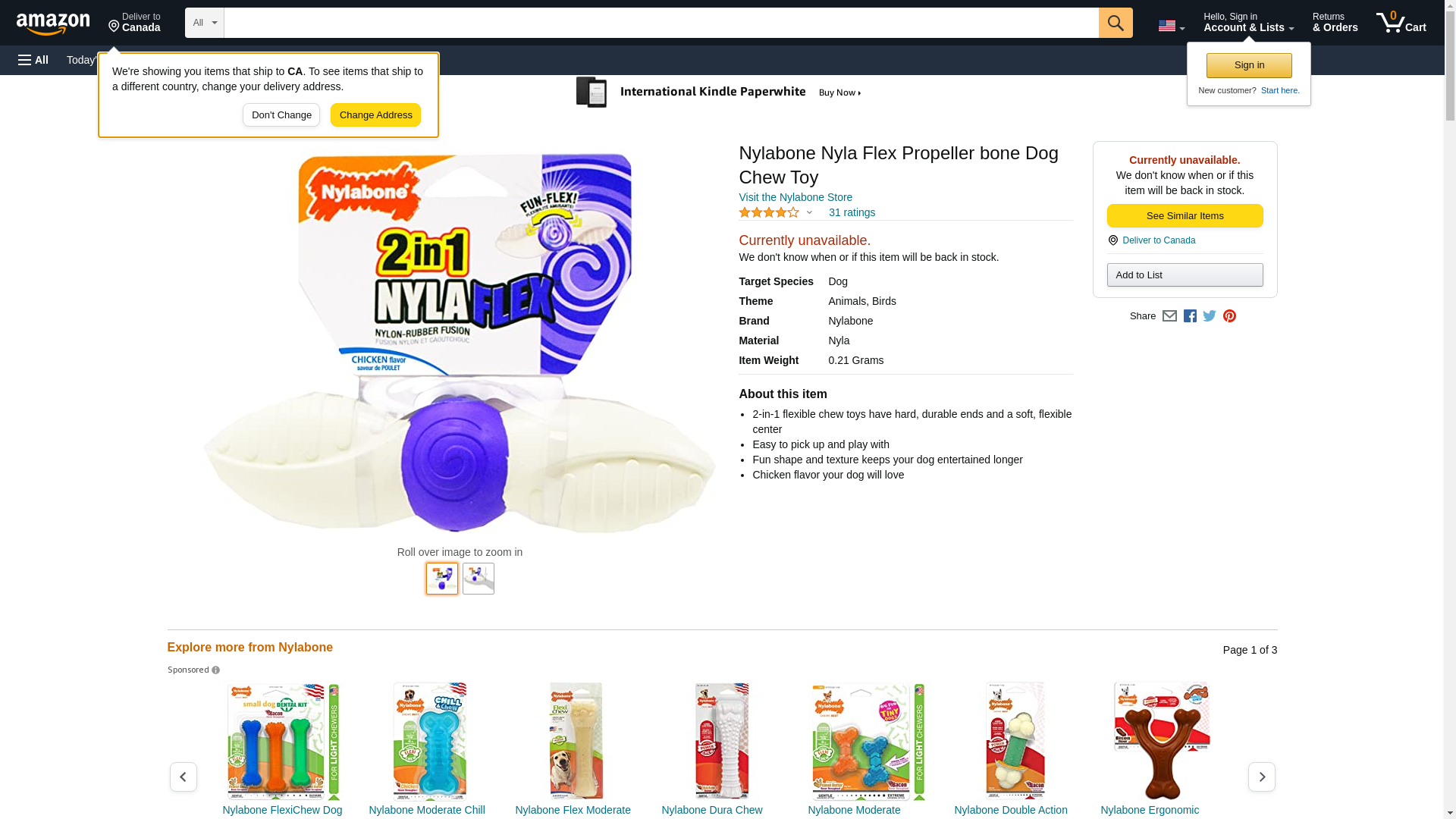
Task: Visit the Nylabone Store link
Action: pos(795,197)
